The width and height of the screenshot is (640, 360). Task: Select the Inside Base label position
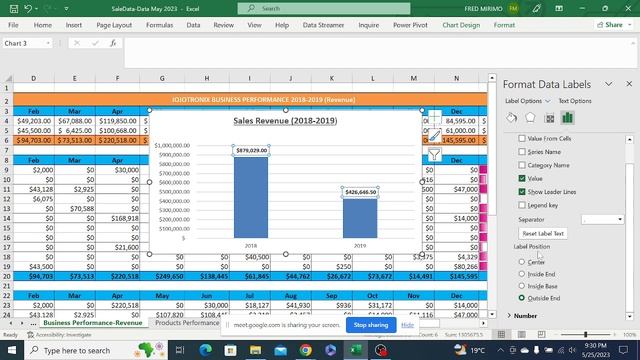522,286
